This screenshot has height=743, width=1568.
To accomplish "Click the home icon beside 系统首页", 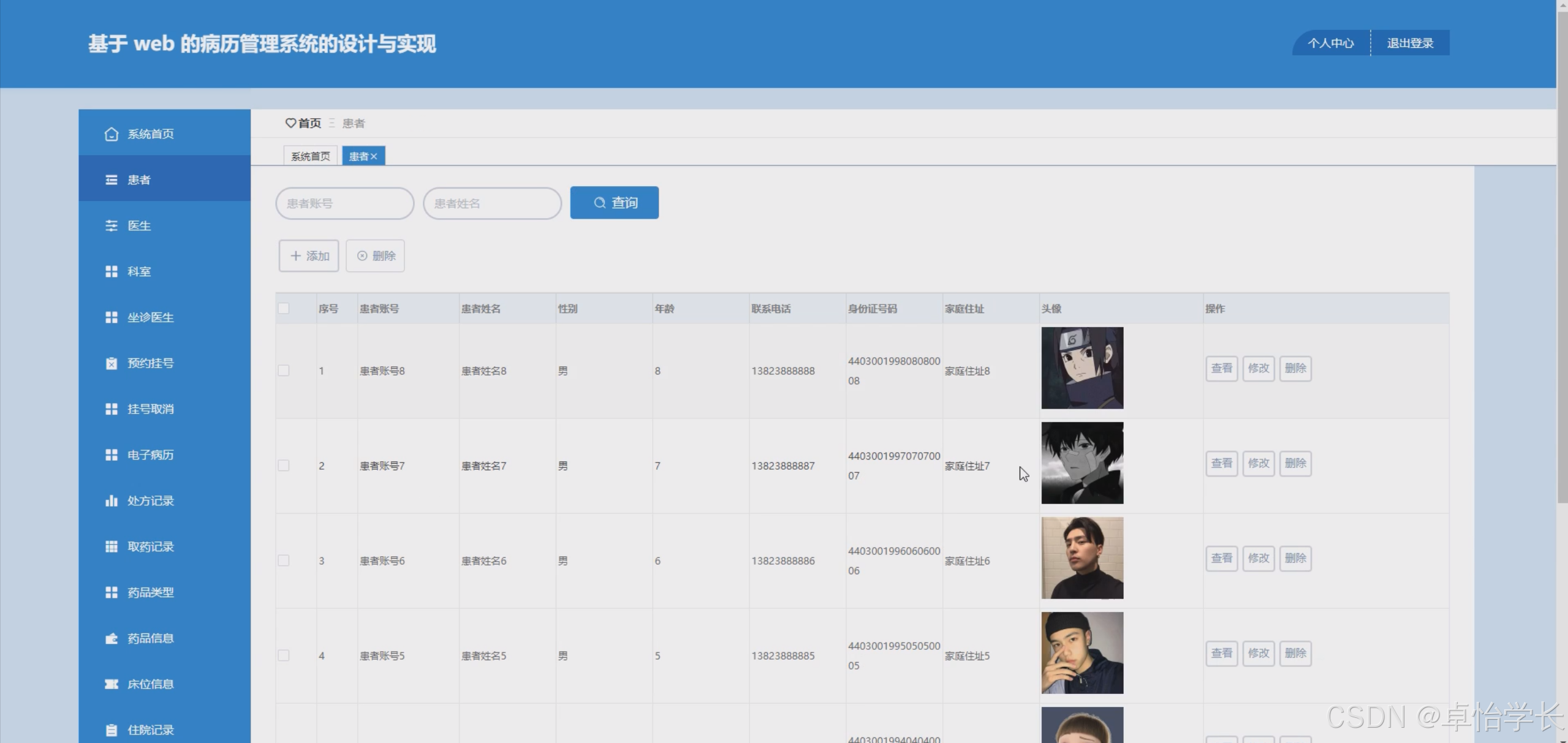I will [x=111, y=134].
